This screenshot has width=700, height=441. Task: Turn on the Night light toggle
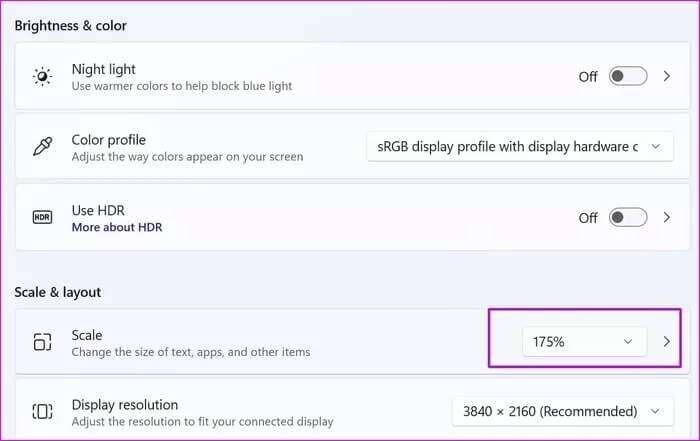(628, 76)
